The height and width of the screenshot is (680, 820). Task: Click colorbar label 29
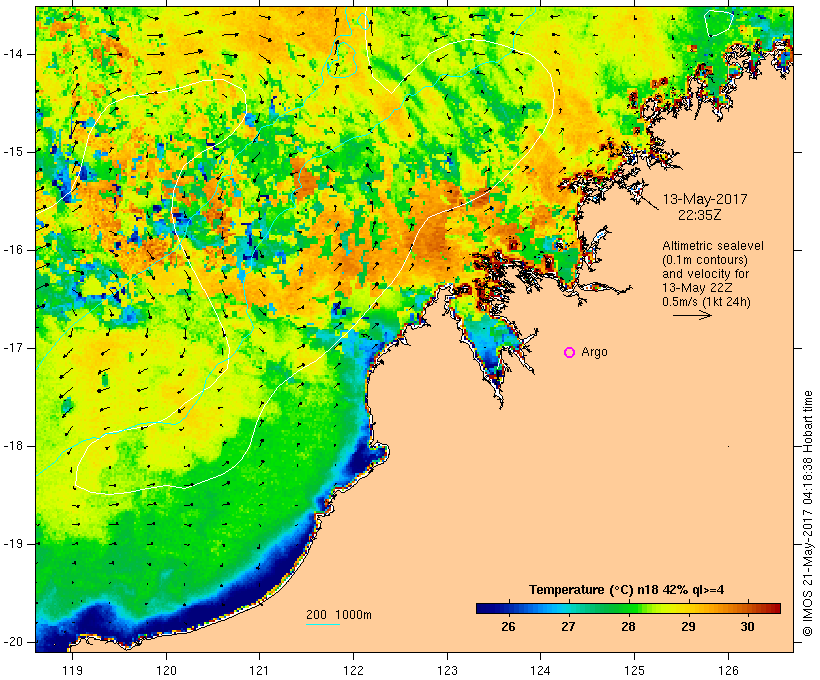tap(688, 626)
